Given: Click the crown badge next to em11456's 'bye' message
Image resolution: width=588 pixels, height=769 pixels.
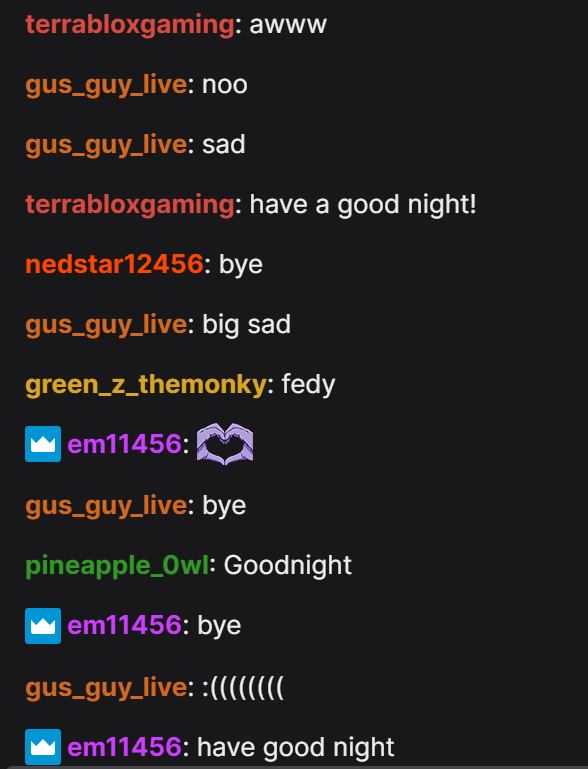Looking at the screenshot, I should (43, 626).
